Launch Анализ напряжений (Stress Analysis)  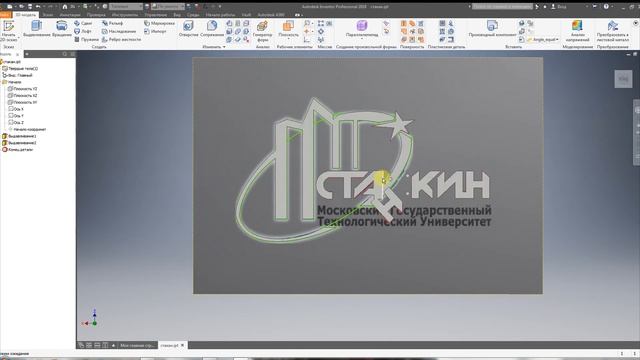click(577, 31)
